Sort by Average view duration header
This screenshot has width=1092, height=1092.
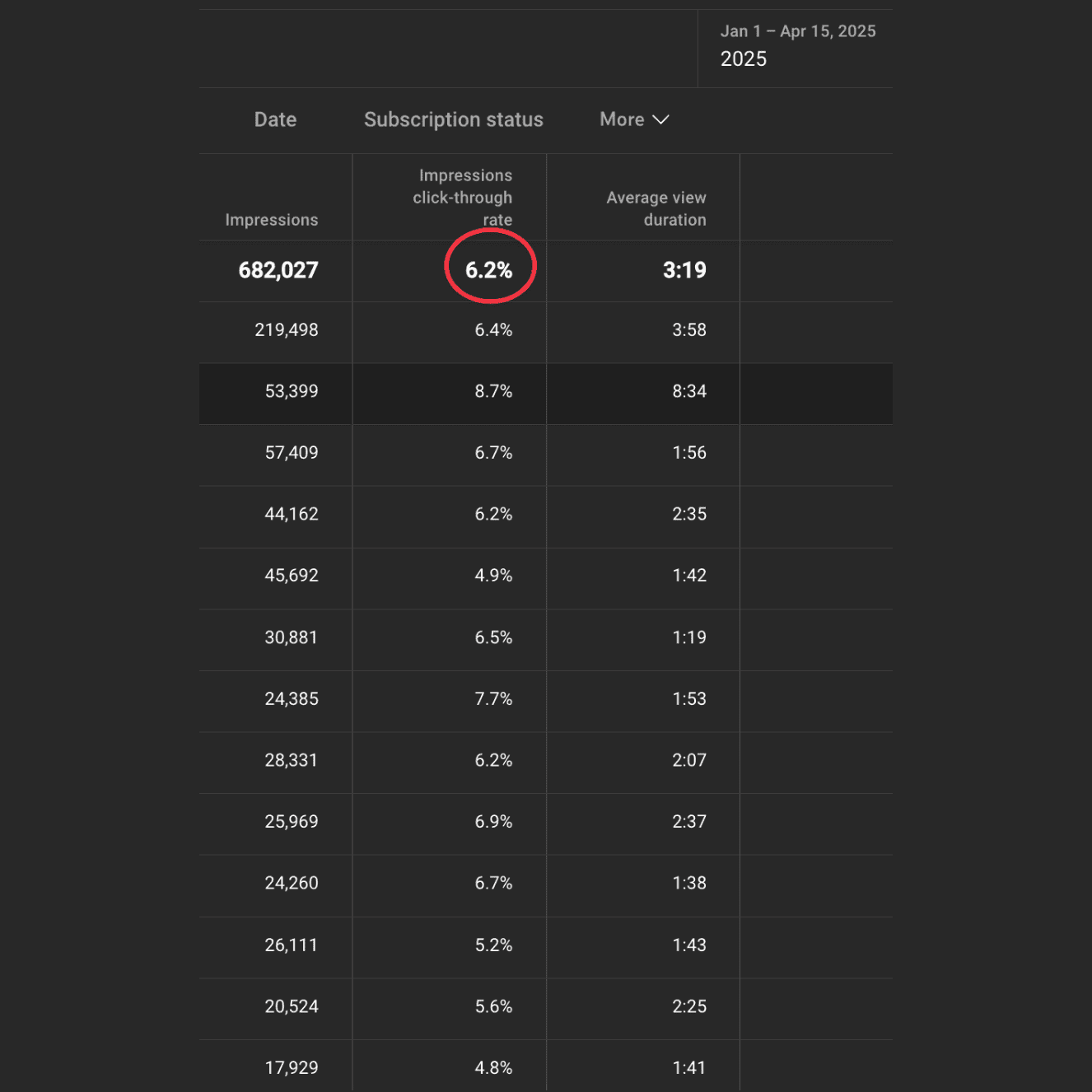(x=656, y=208)
